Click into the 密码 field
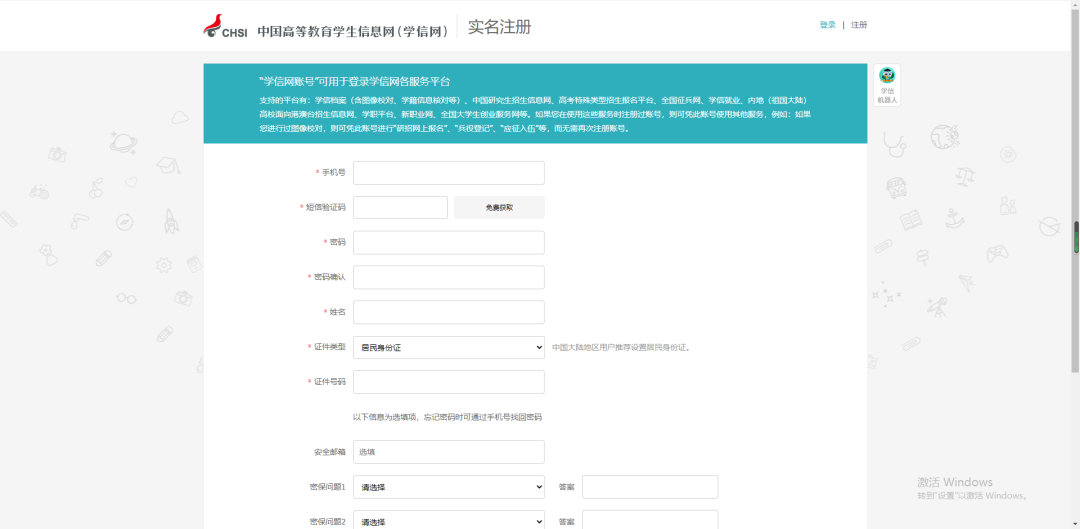 [x=448, y=242]
